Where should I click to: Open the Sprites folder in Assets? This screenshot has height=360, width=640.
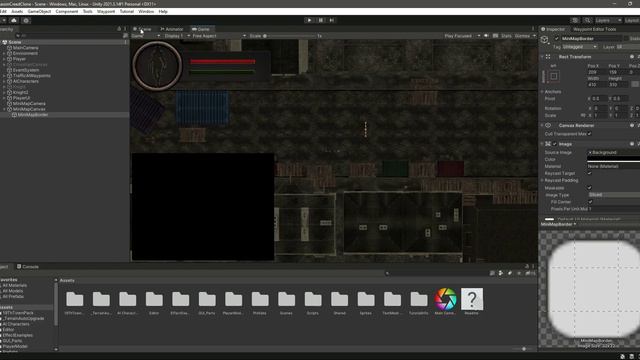coord(366,302)
